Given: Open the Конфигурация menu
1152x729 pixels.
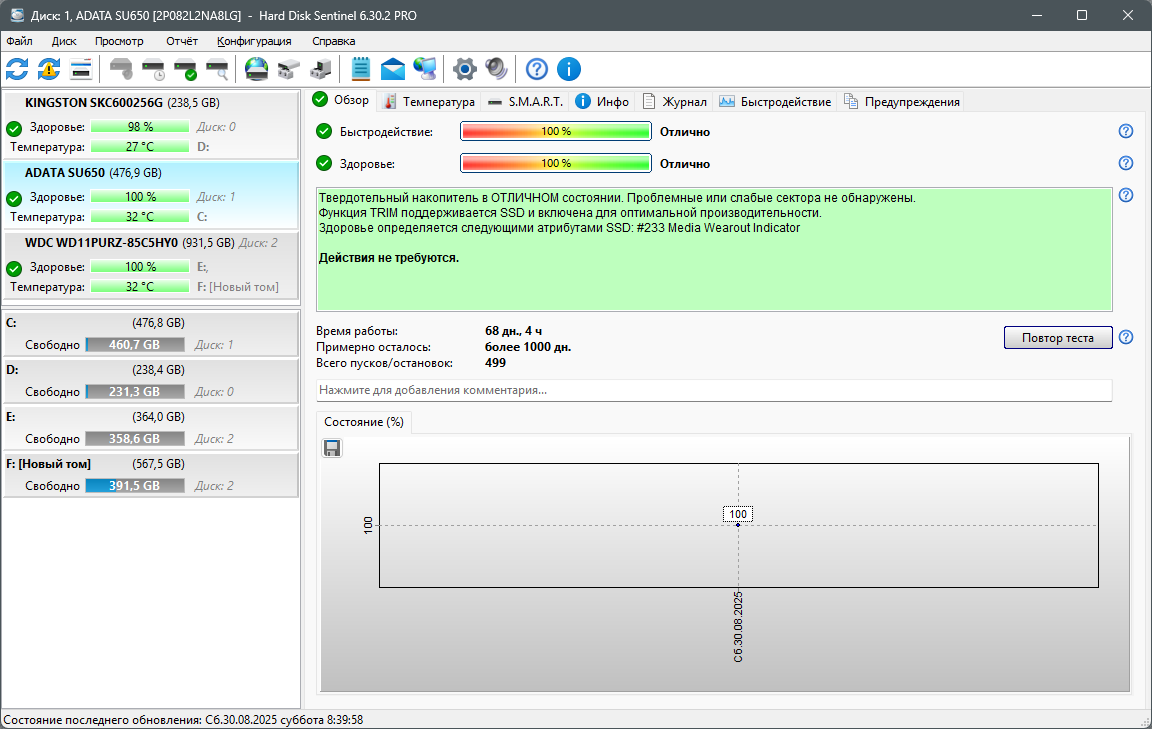Looking at the screenshot, I should pyautogui.click(x=254, y=41).
